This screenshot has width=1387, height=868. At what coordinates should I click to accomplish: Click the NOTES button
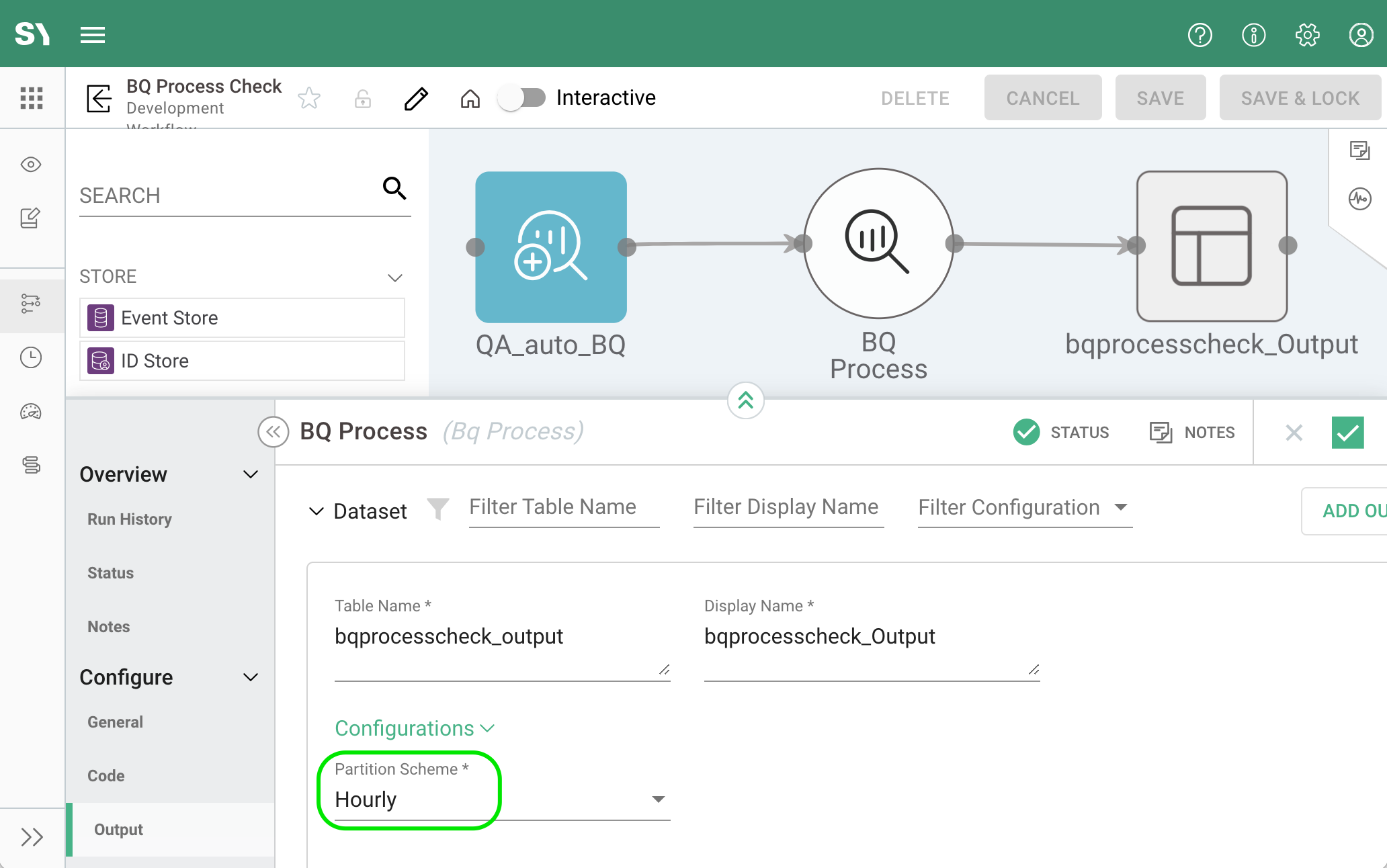pos(1192,433)
